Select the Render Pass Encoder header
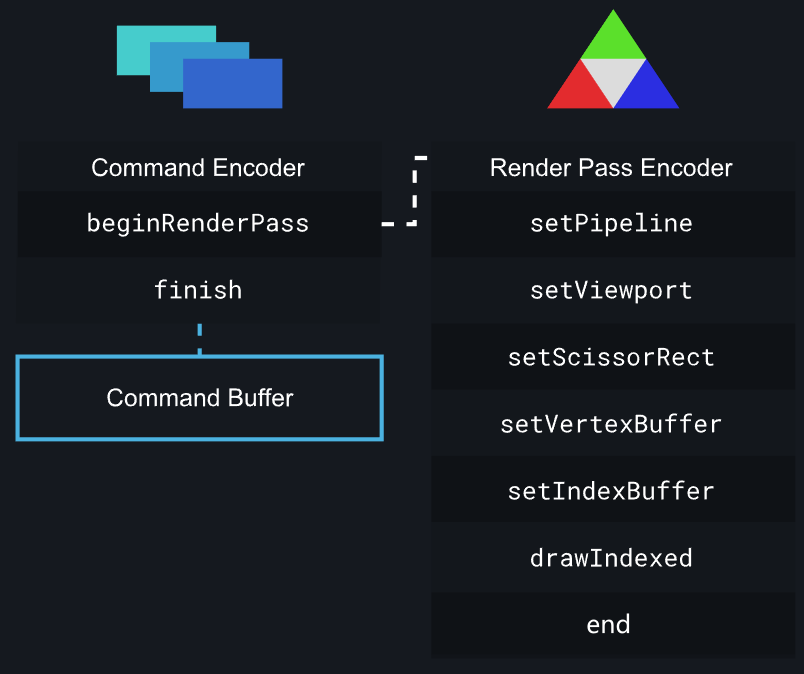804x674 pixels. click(x=611, y=167)
